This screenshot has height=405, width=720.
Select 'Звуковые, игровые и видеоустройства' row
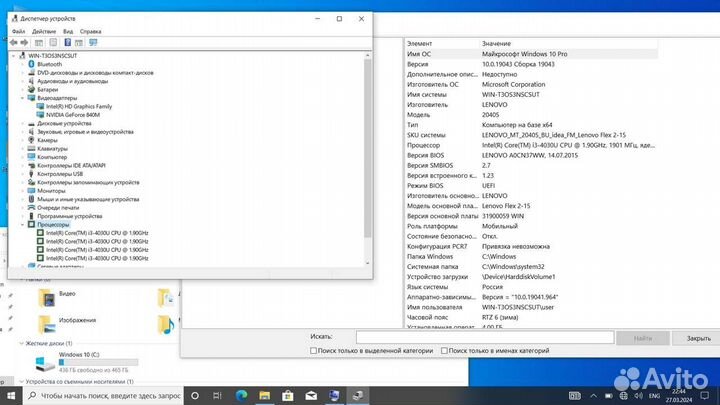click(85, 132)
